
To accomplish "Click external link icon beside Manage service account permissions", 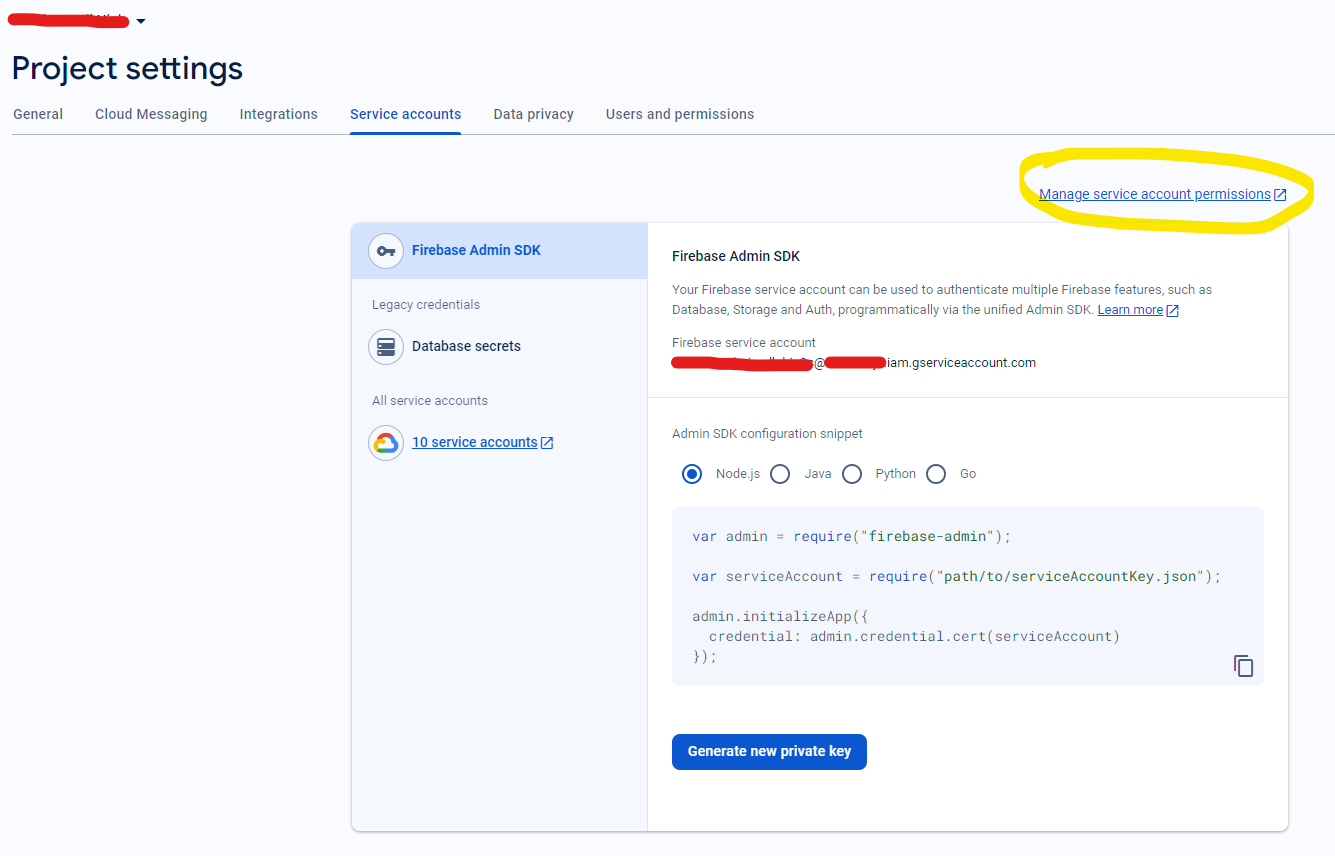I will click(1280, 195).
